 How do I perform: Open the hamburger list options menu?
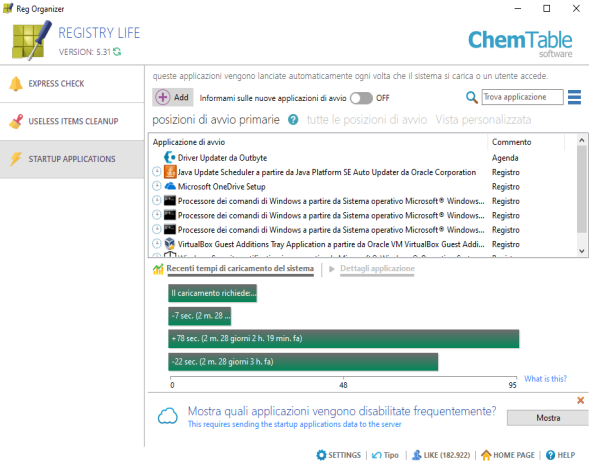point(574,97)
